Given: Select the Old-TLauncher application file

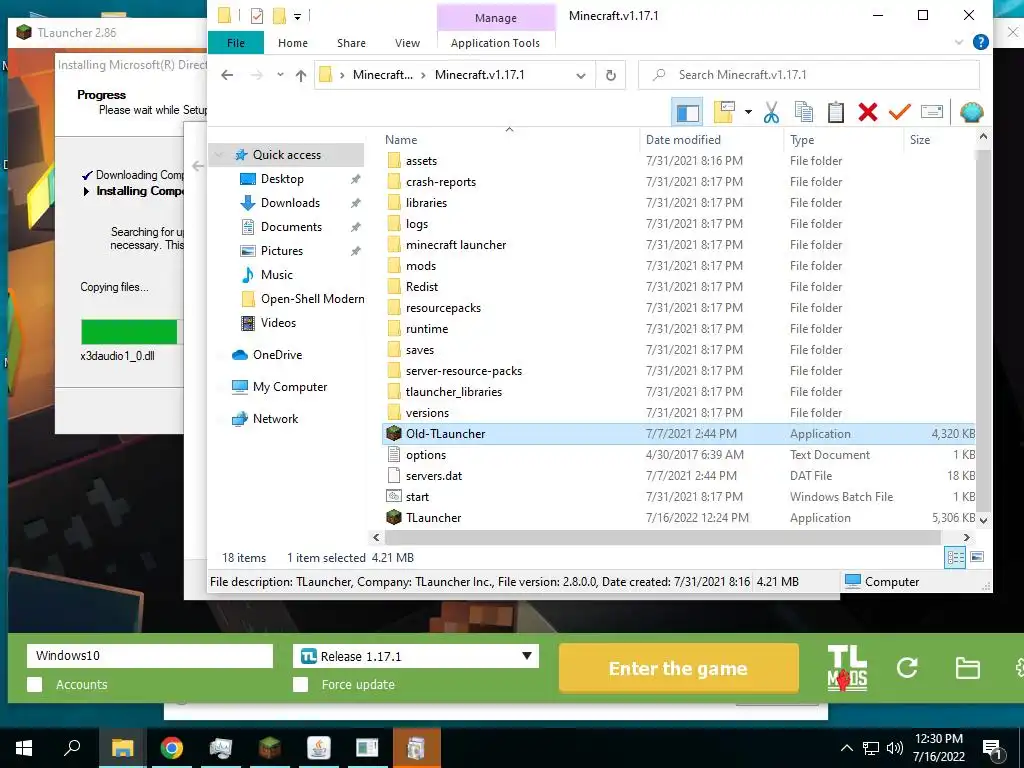Looking at the screenshot, I should (678, 434).
